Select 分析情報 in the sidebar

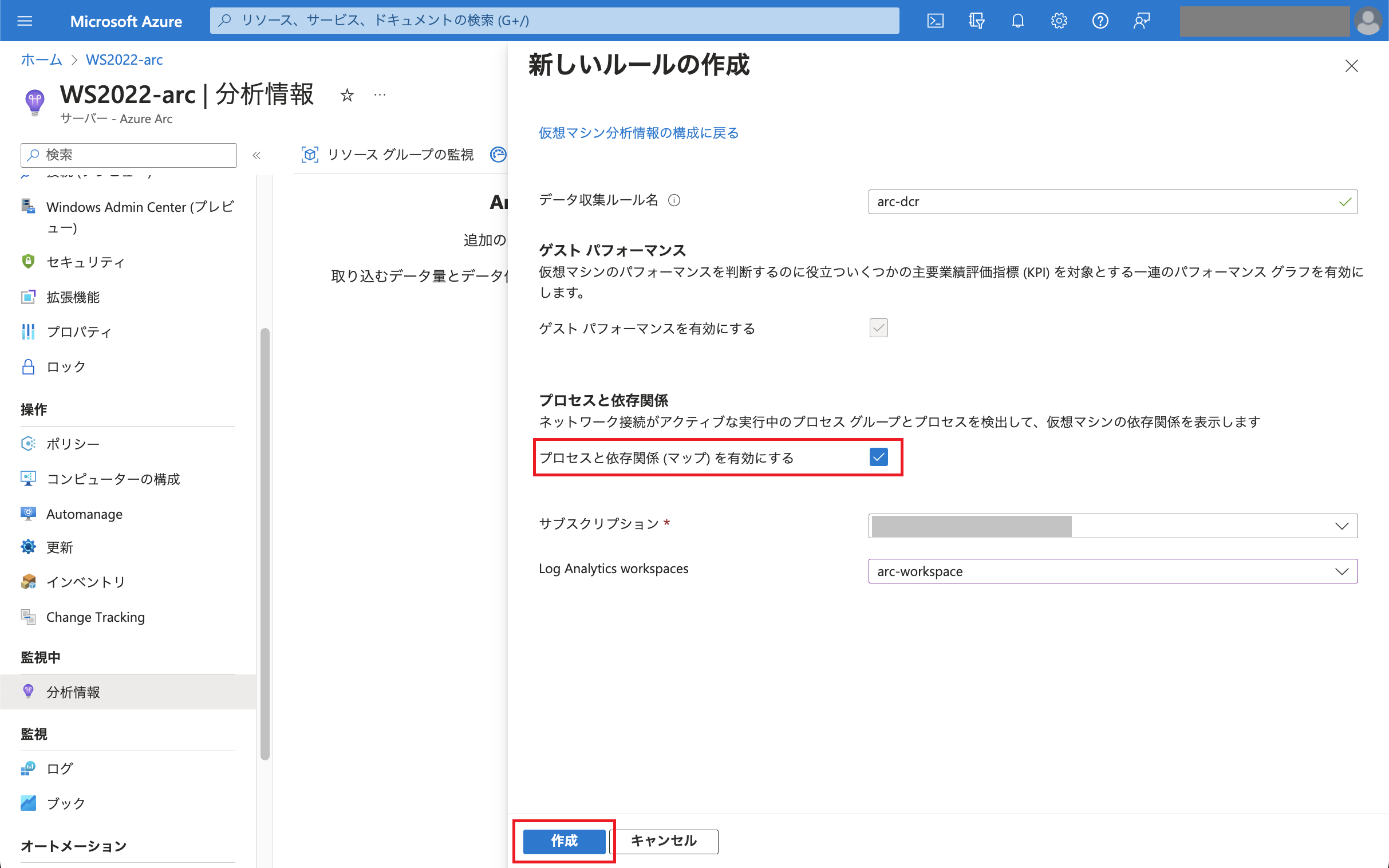(128, 692)
